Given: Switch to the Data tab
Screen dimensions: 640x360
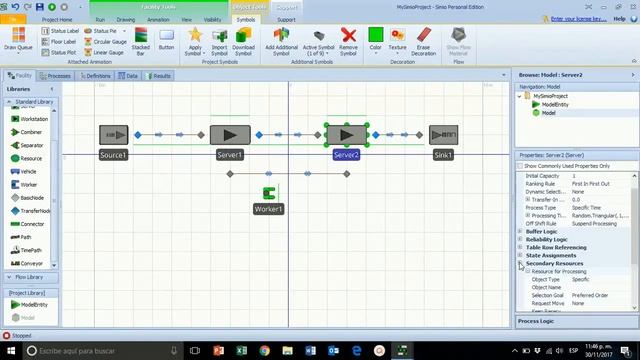Looking at the screenshot, I should (x=128, y=76).
